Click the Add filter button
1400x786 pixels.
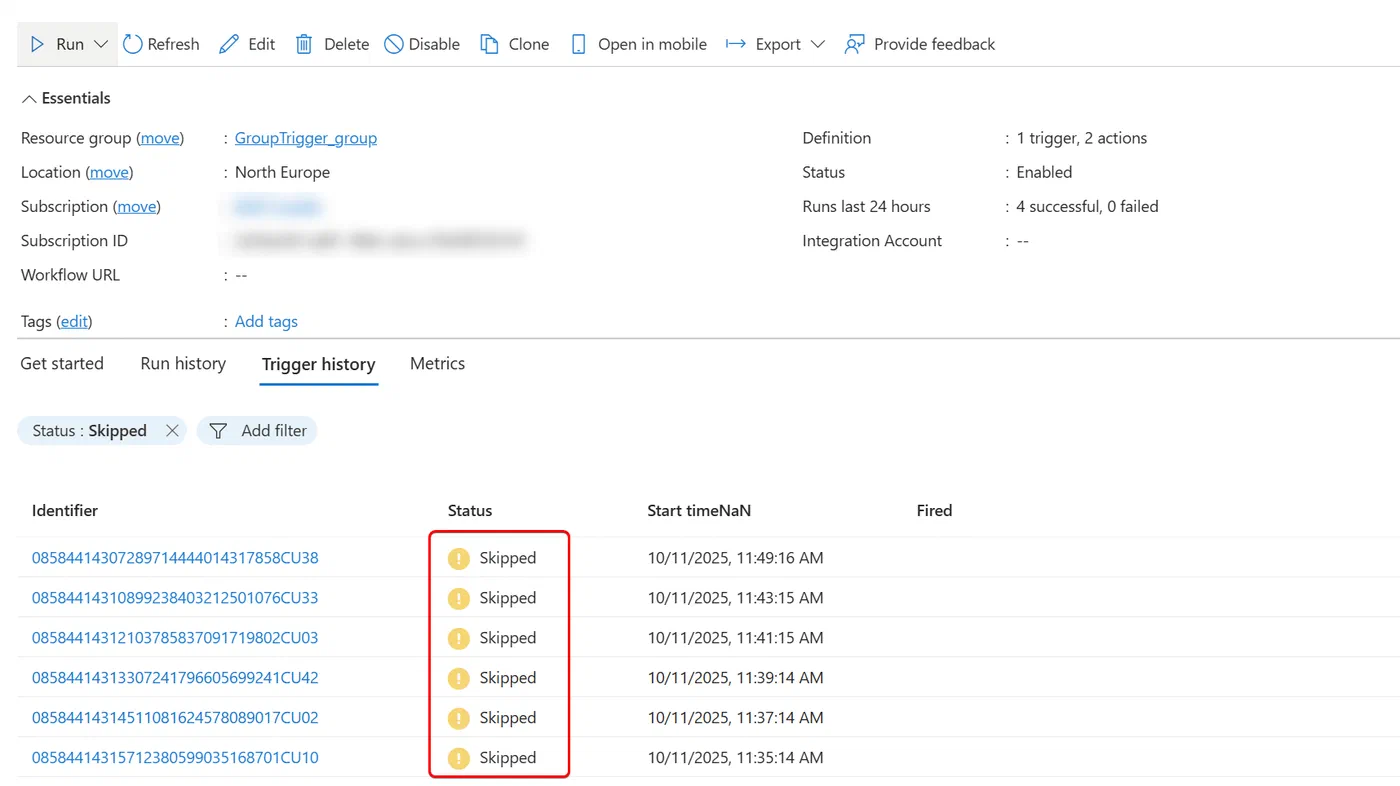coord(257,431)
